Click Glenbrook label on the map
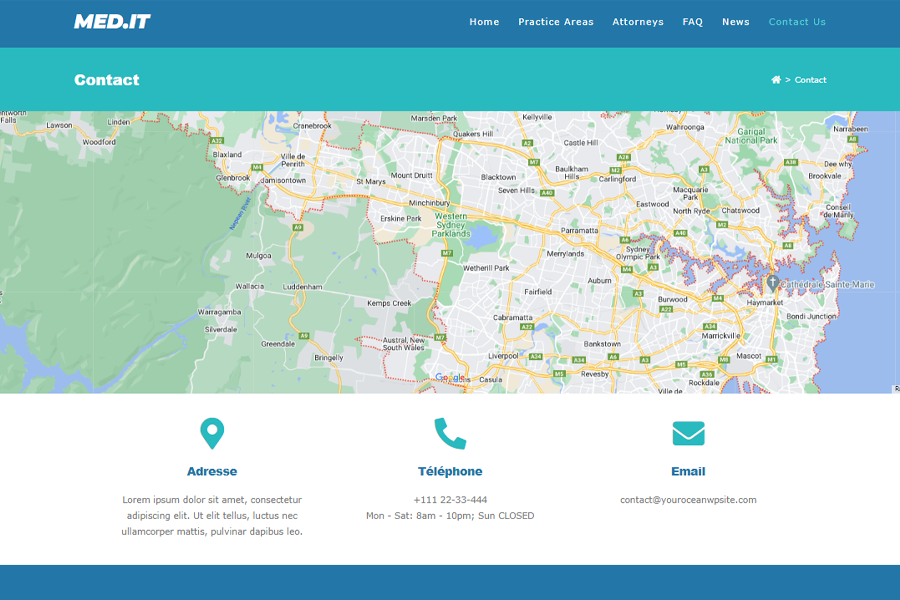Screen dimensions: 900x600 pos(232,178)
